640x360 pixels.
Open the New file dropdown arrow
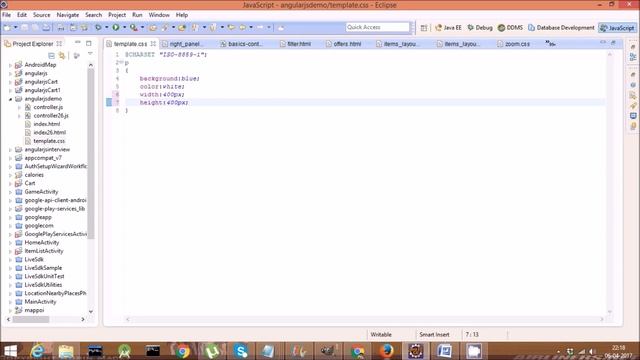pyautogui.click(x=16, y=27)
